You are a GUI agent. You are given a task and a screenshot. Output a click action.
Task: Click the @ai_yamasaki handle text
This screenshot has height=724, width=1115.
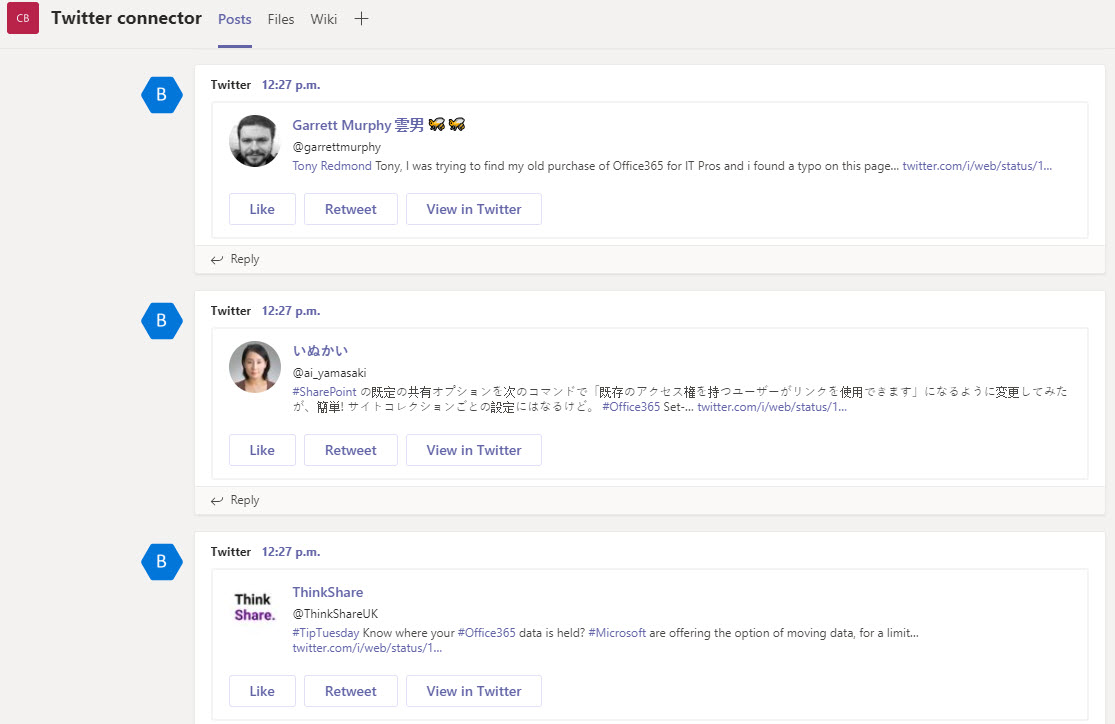point(329,373)
